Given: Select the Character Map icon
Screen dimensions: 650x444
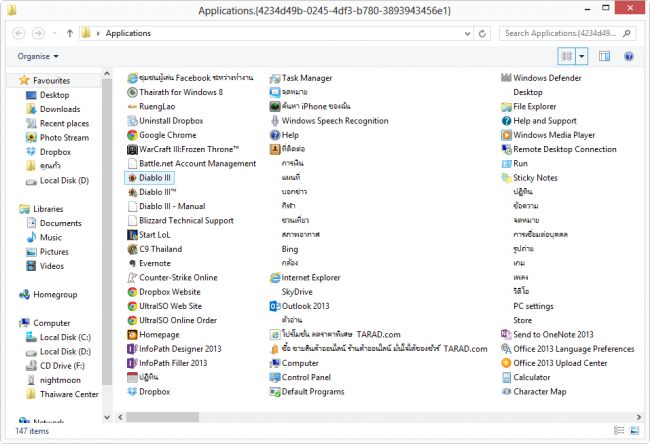Looking at the screenshot, I should point(506,392).
